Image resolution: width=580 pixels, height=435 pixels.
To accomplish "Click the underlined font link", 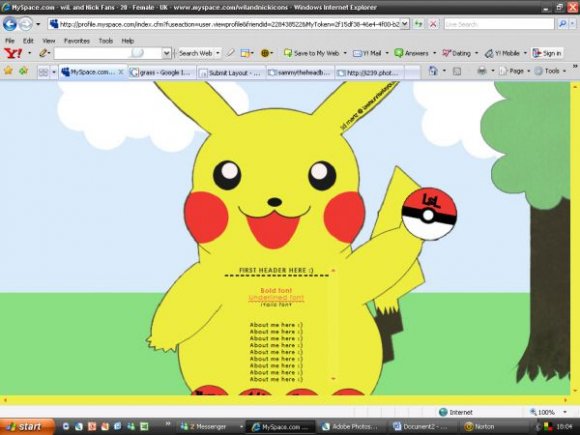I will 276,298.
